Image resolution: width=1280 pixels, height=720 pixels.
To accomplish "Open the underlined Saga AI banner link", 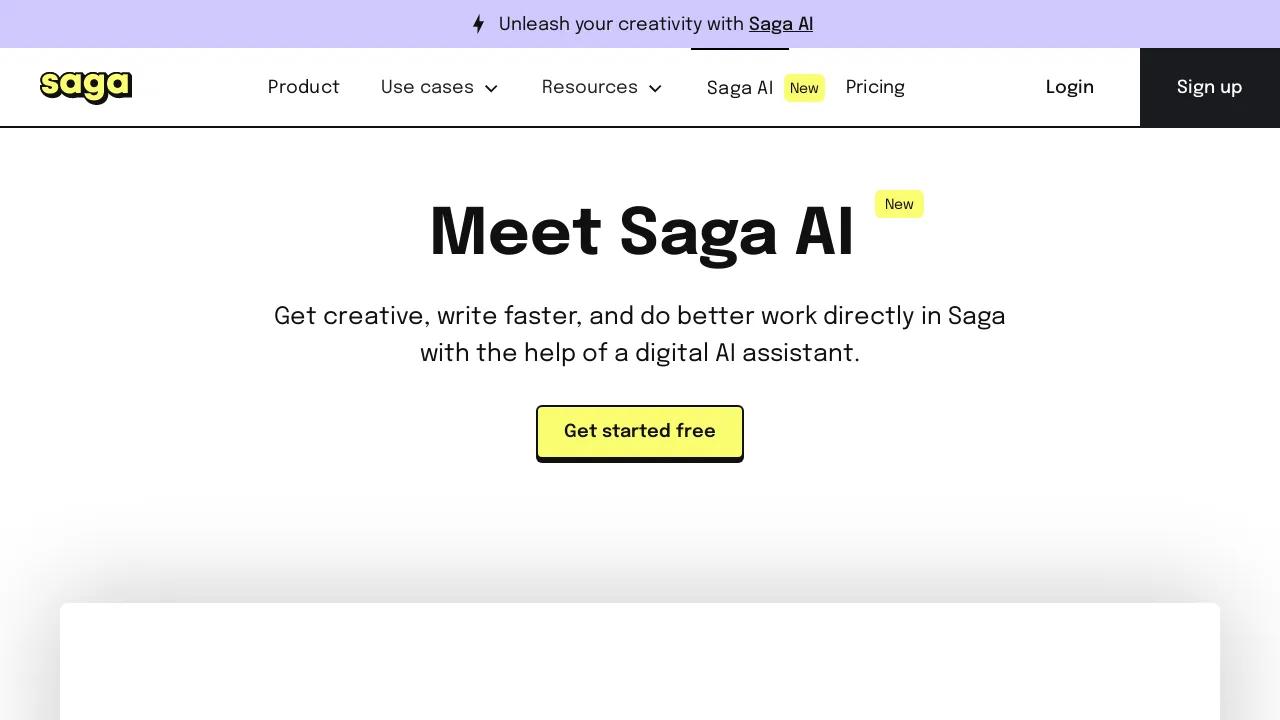I will tap(780, 24).
